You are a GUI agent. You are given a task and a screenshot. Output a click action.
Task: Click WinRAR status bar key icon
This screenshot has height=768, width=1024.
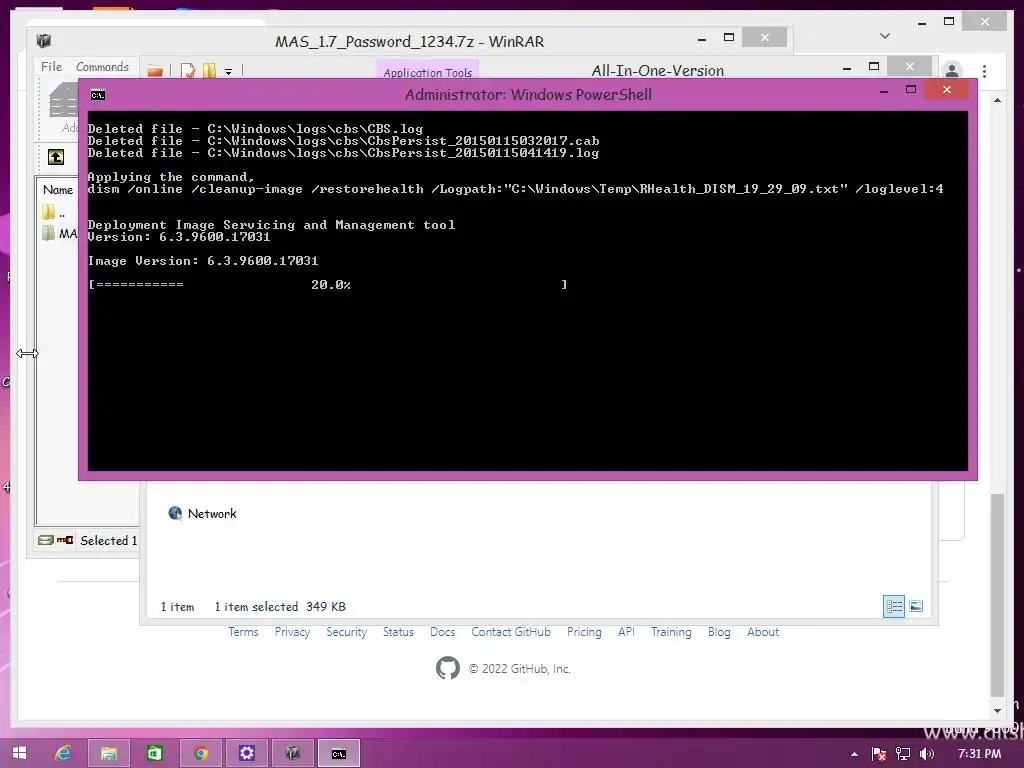click(65, 540)
